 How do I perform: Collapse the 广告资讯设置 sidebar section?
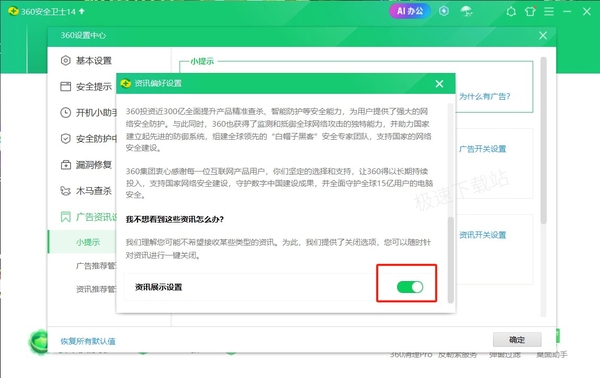coord(96,217)
